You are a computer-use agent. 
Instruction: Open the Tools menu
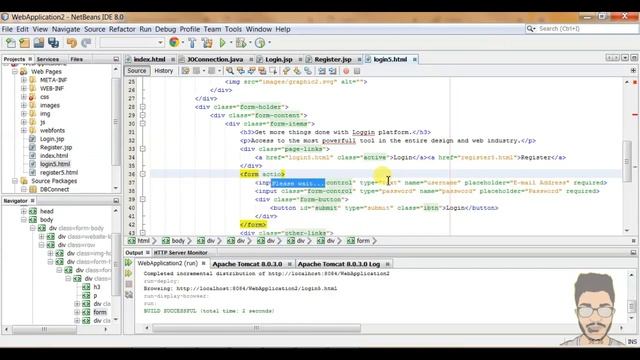click(x=233, y=29)
